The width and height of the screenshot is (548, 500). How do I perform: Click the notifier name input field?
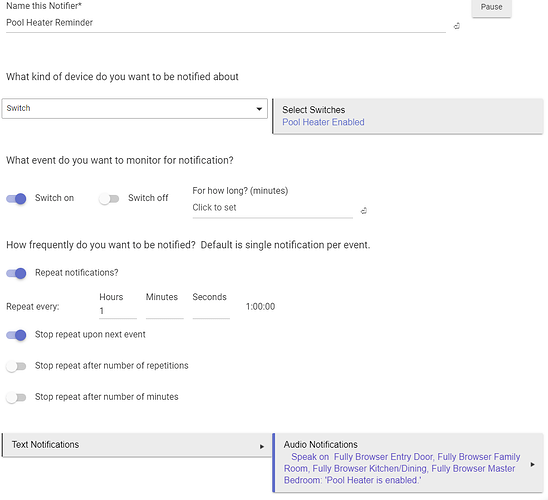coord(226,23)
